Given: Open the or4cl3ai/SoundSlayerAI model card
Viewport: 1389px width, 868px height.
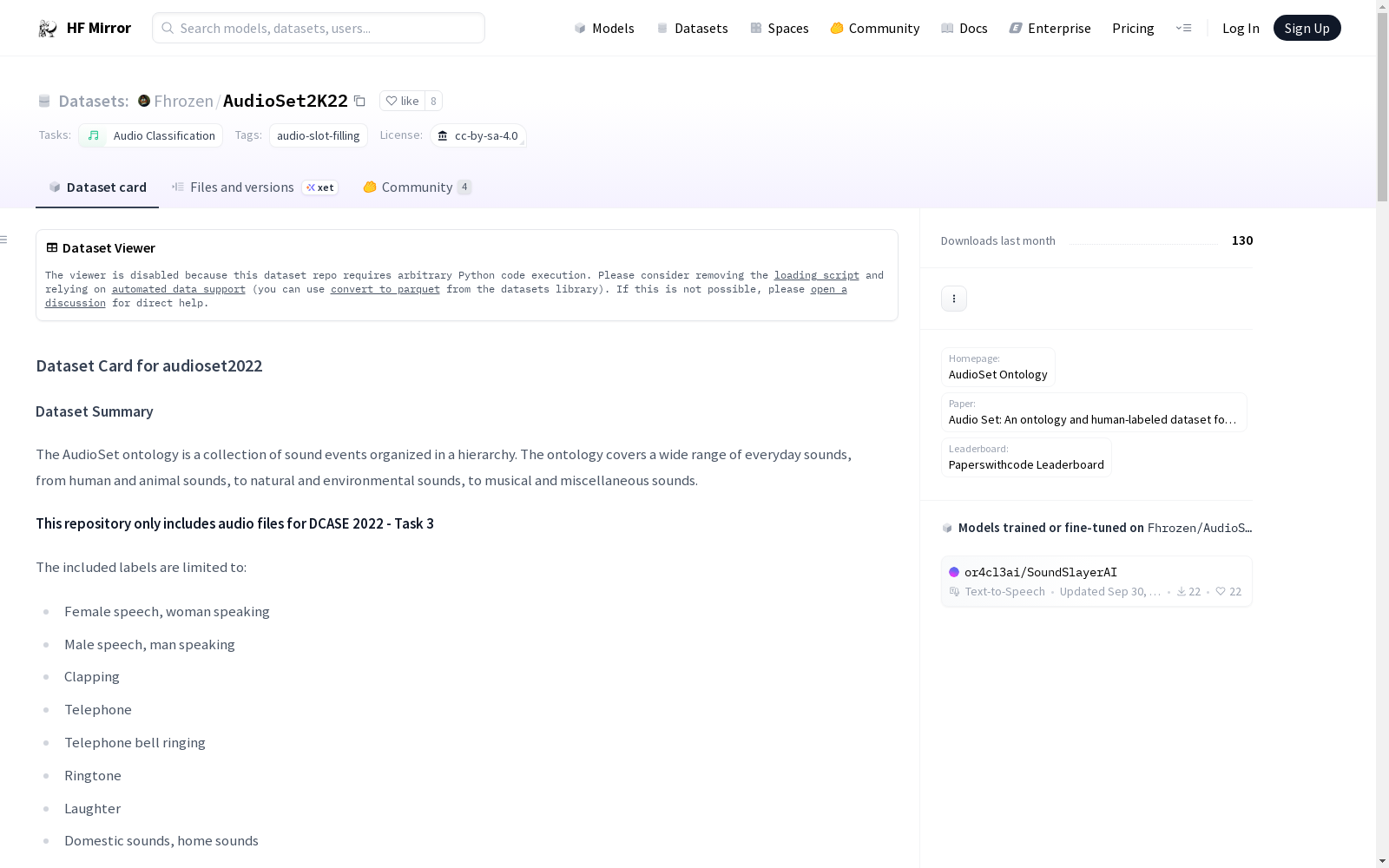Looking at the screenshot, I should [1096, 582].
